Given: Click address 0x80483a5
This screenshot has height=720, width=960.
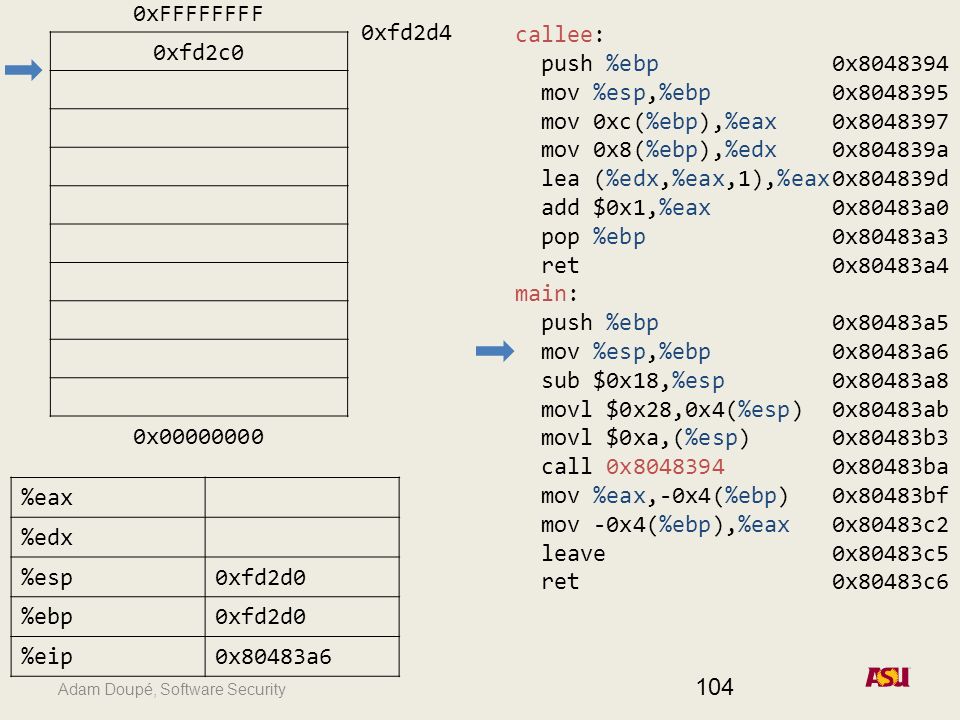Looking at the screenshot, I should (890, 323).
